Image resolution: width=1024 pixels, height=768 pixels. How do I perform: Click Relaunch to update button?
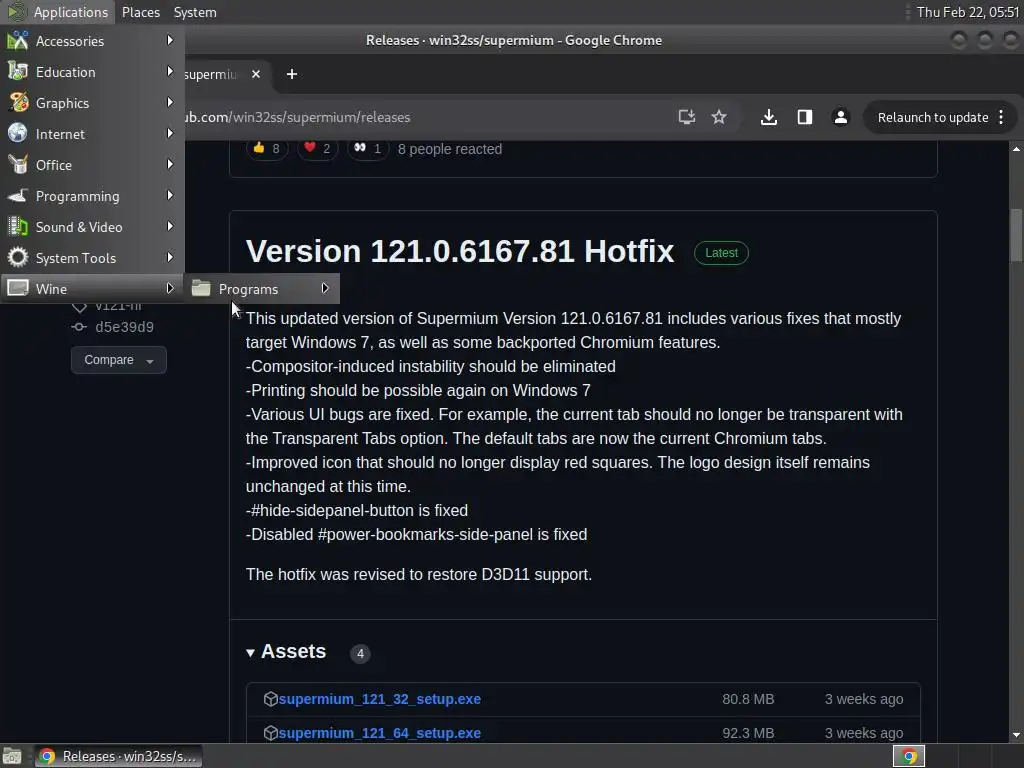pyautogui.click(x=932, y=118)
